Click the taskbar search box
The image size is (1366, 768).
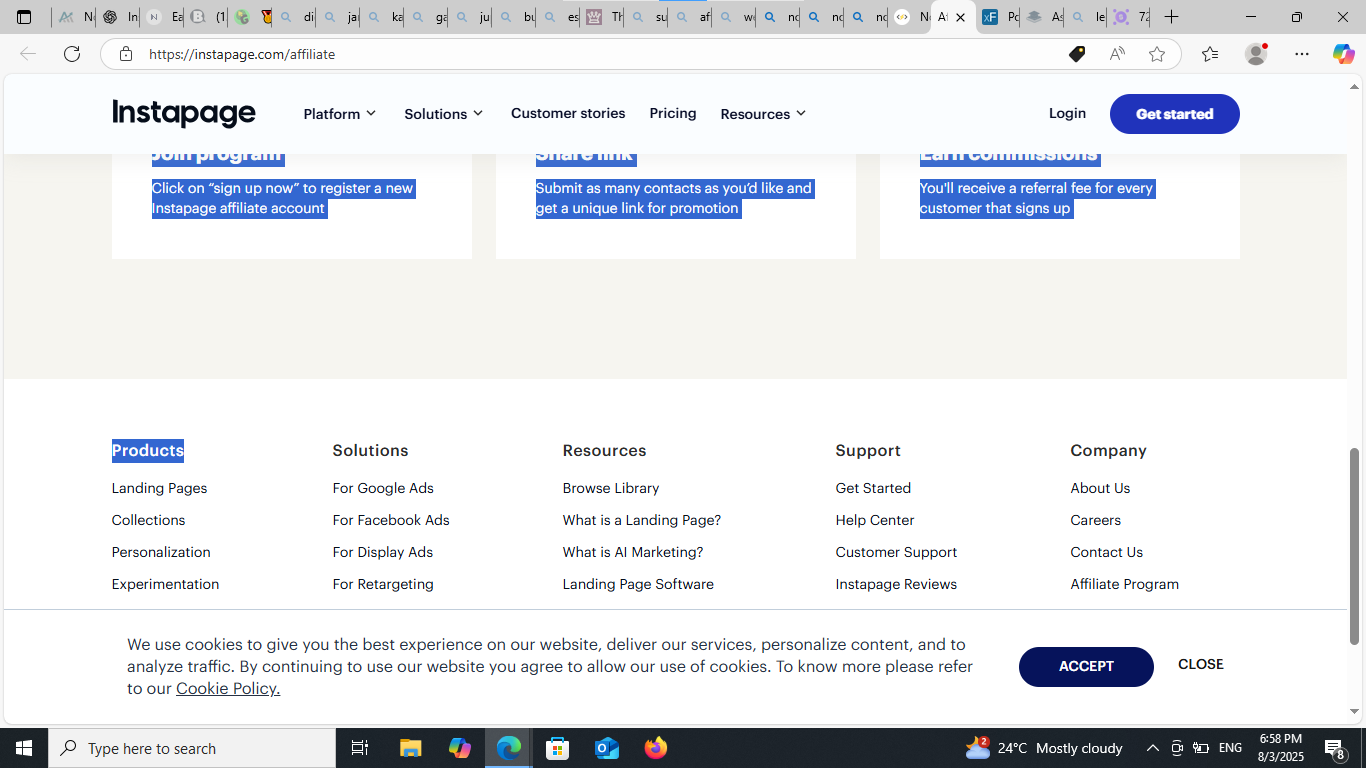[x=192, y=748]
